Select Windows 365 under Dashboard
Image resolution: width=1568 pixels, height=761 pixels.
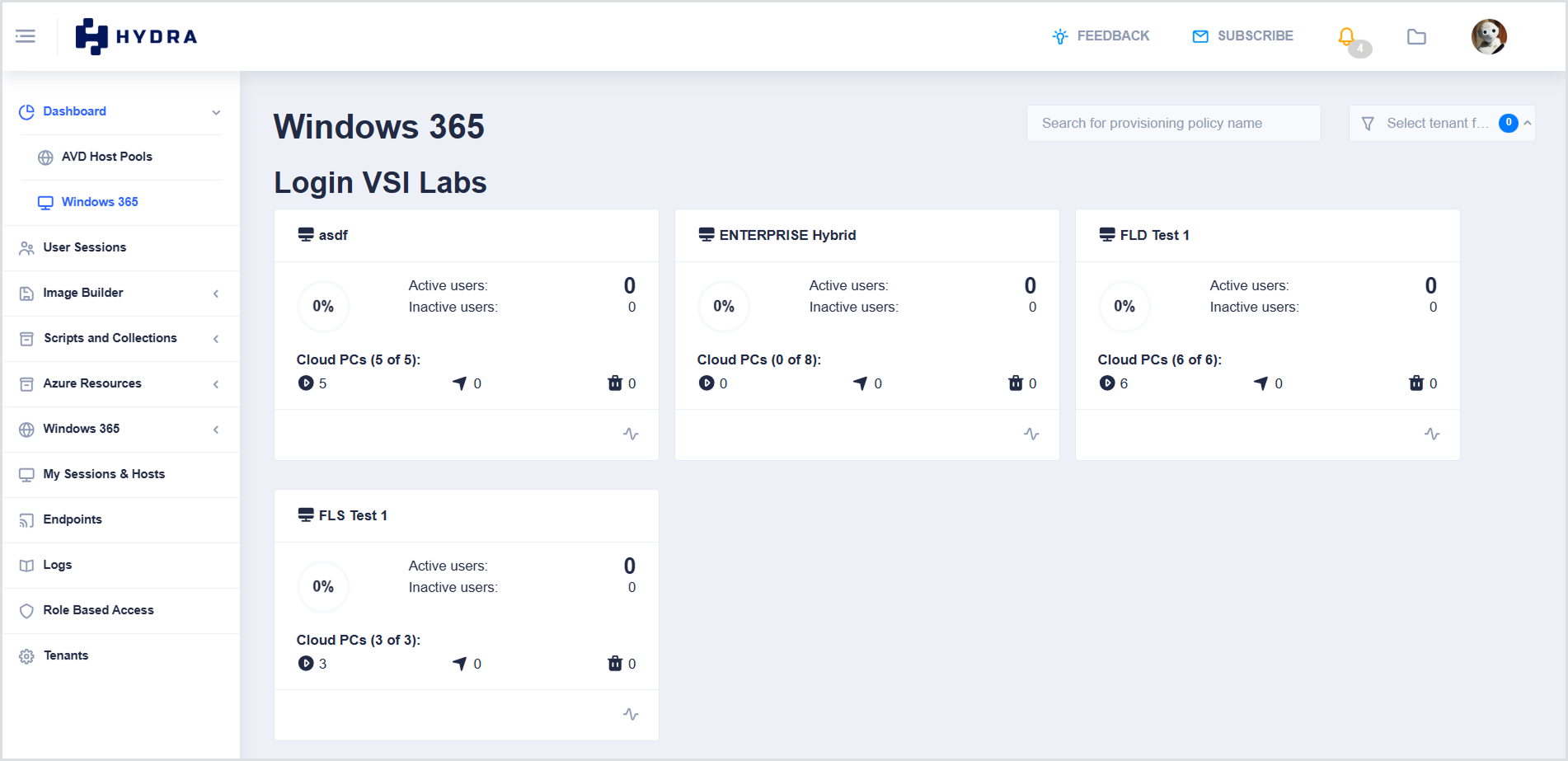point(100,202)
